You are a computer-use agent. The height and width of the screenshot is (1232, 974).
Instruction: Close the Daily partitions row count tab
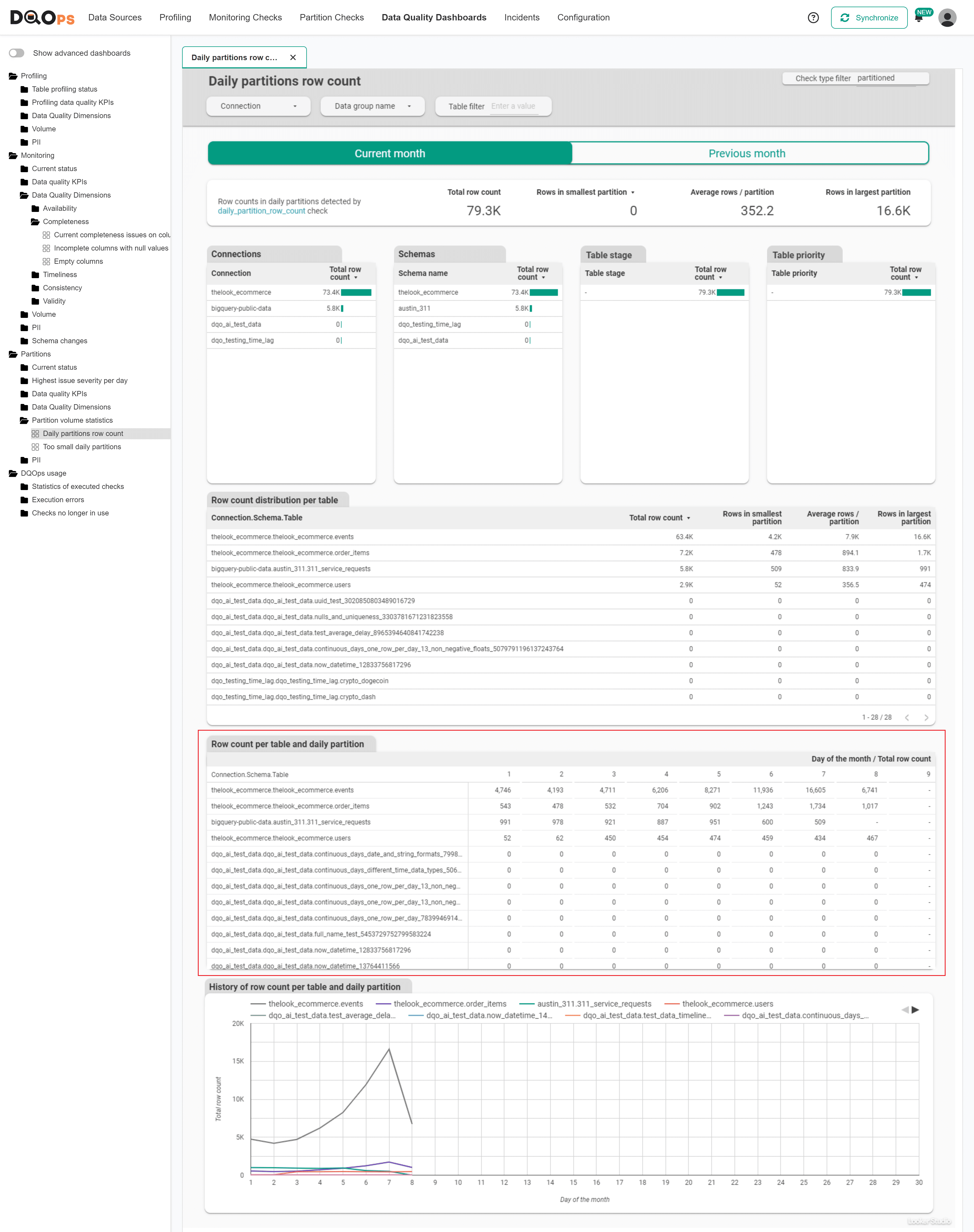293,58
